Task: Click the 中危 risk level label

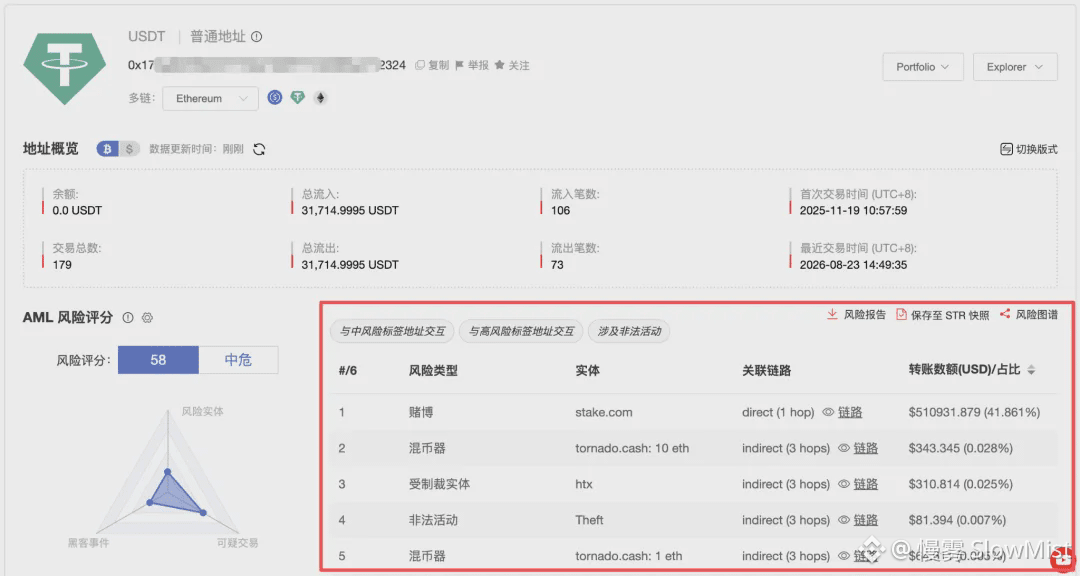Action: [x=238, y=360]
